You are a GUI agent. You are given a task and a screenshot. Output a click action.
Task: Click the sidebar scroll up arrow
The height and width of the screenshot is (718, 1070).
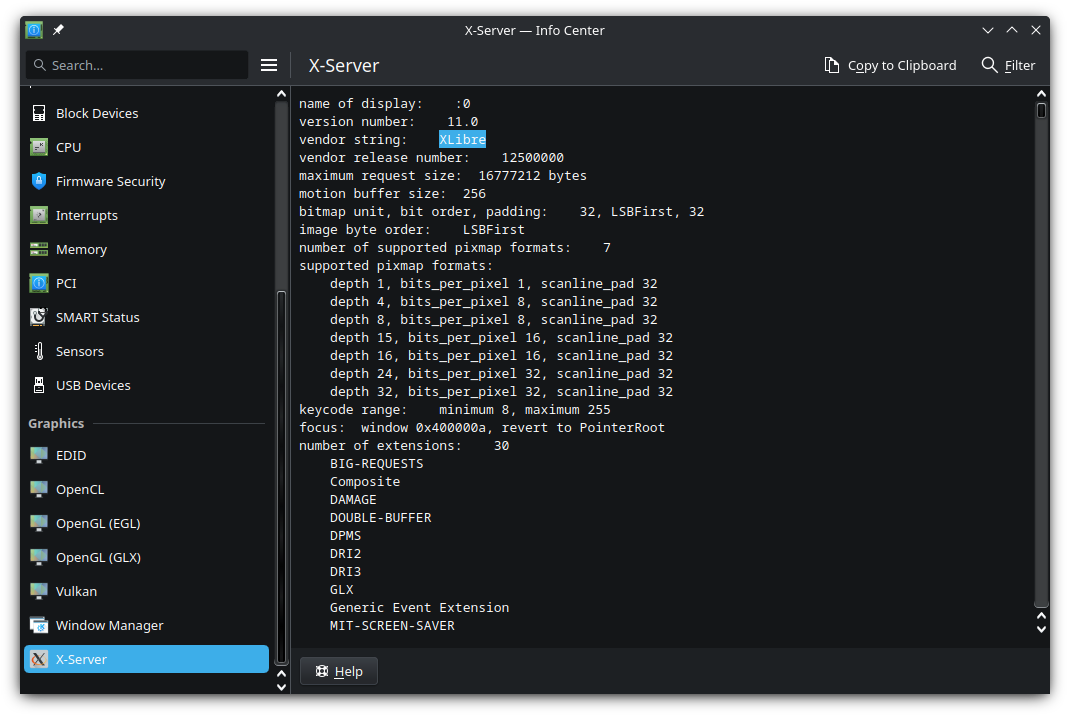[281, 94]
